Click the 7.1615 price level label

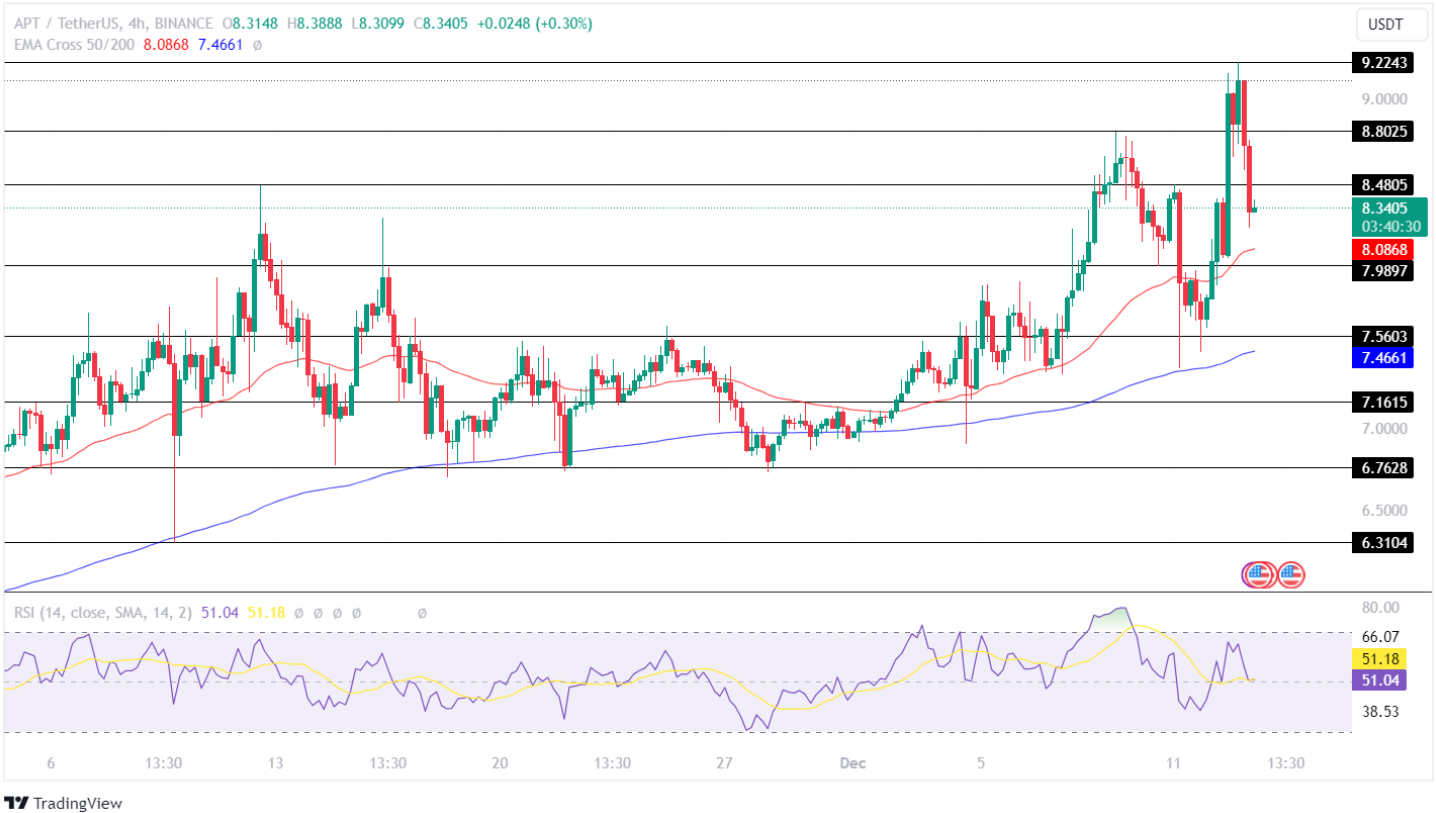(1385, 403)
